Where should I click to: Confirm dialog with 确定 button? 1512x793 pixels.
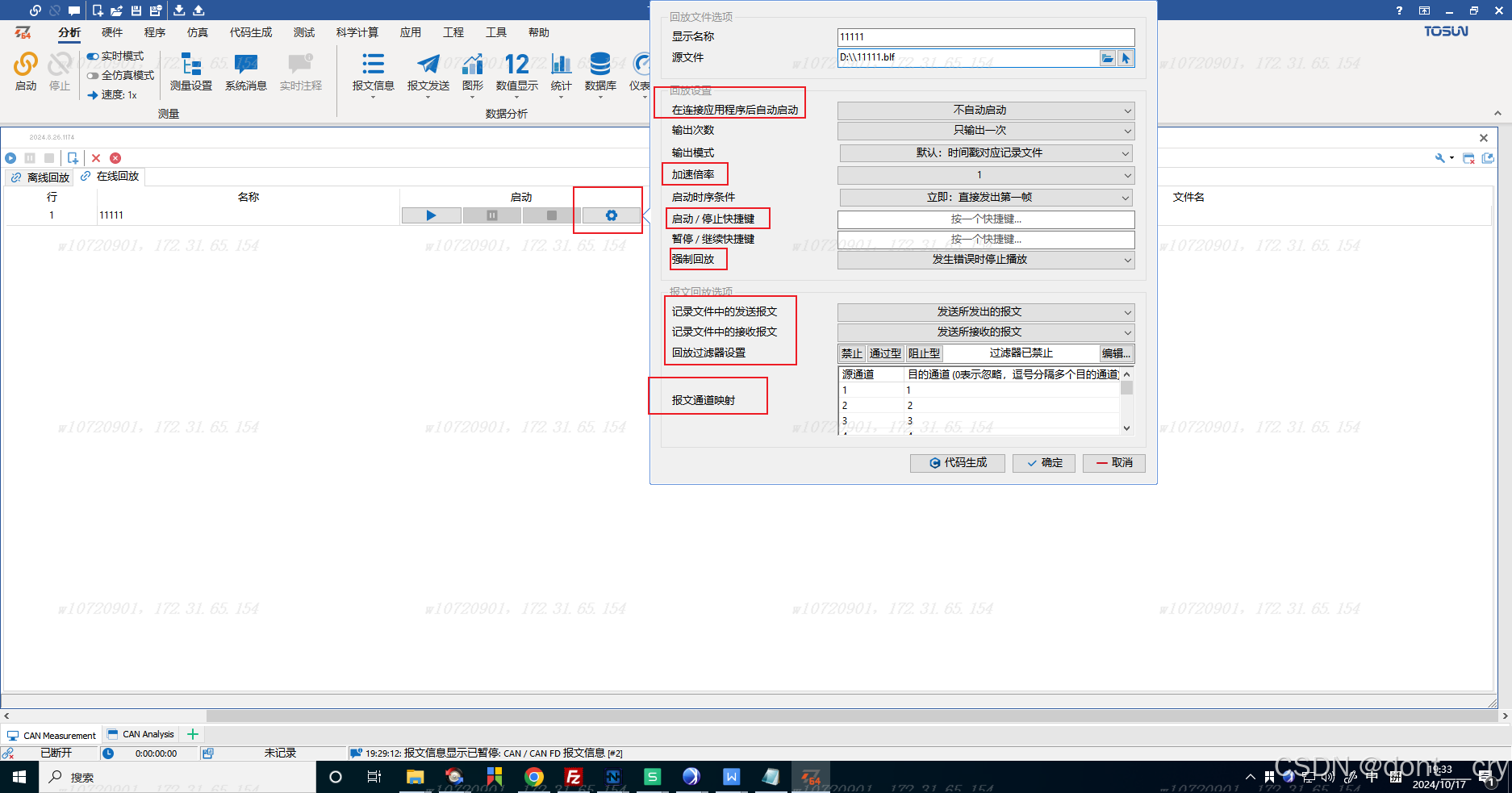tap(1044, 463)
